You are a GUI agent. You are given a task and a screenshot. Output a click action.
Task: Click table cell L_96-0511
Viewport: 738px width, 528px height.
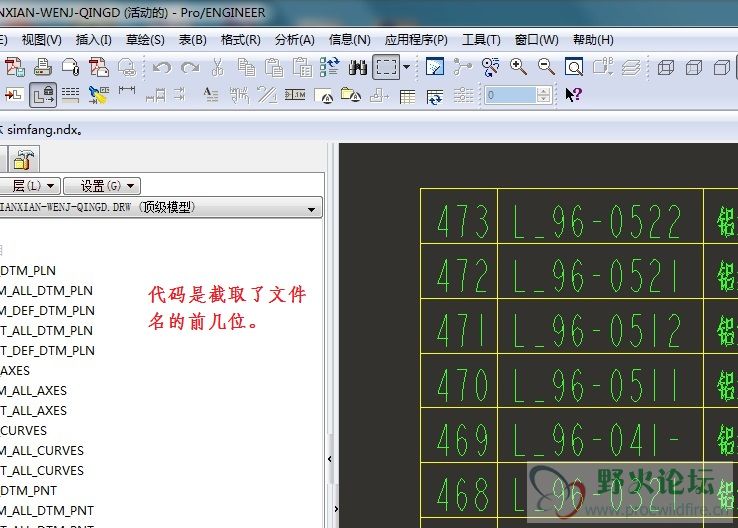600,381
